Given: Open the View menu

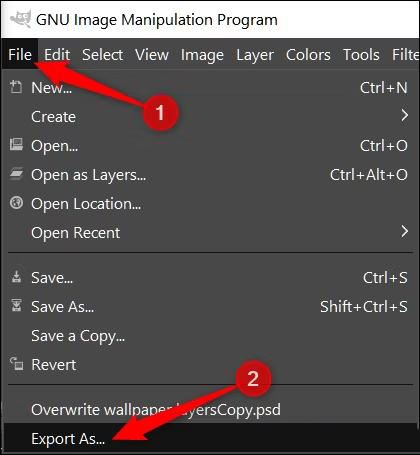Looking at the screenshot, I should point(152,55).
